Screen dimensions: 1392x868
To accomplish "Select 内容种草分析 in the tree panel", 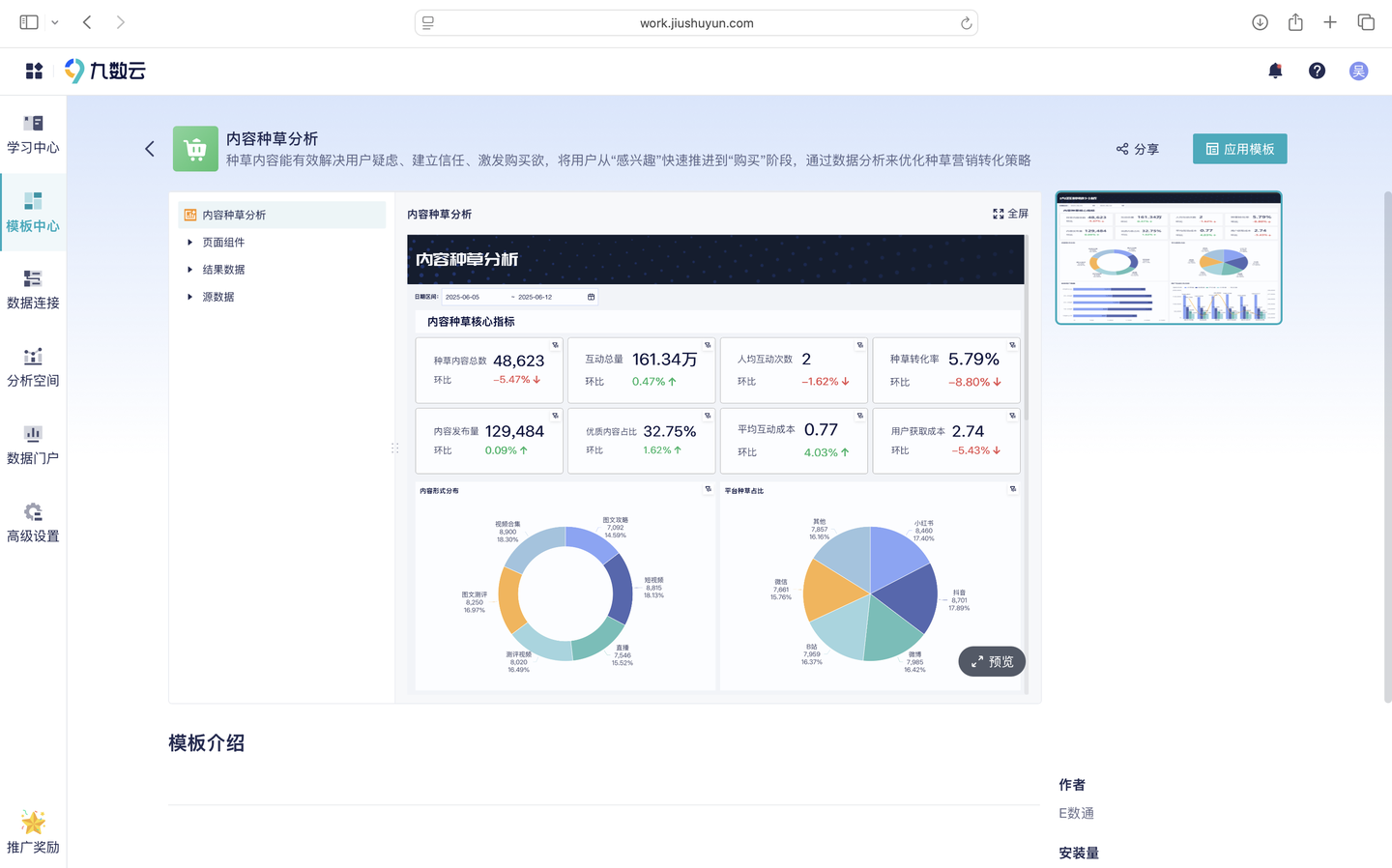I will tap(234, 215).
